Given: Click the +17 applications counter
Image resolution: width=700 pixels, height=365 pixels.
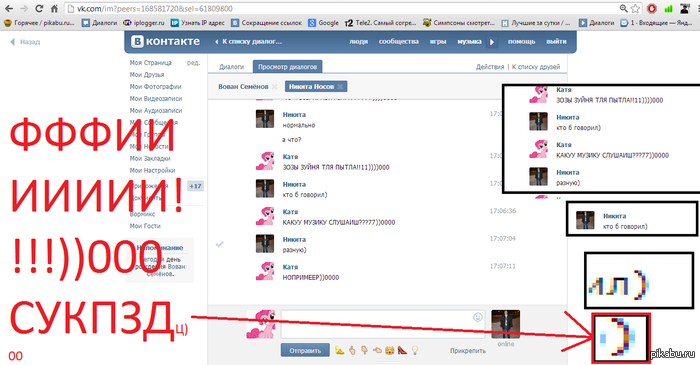Looking at the screenshot, I should [196, 186].
